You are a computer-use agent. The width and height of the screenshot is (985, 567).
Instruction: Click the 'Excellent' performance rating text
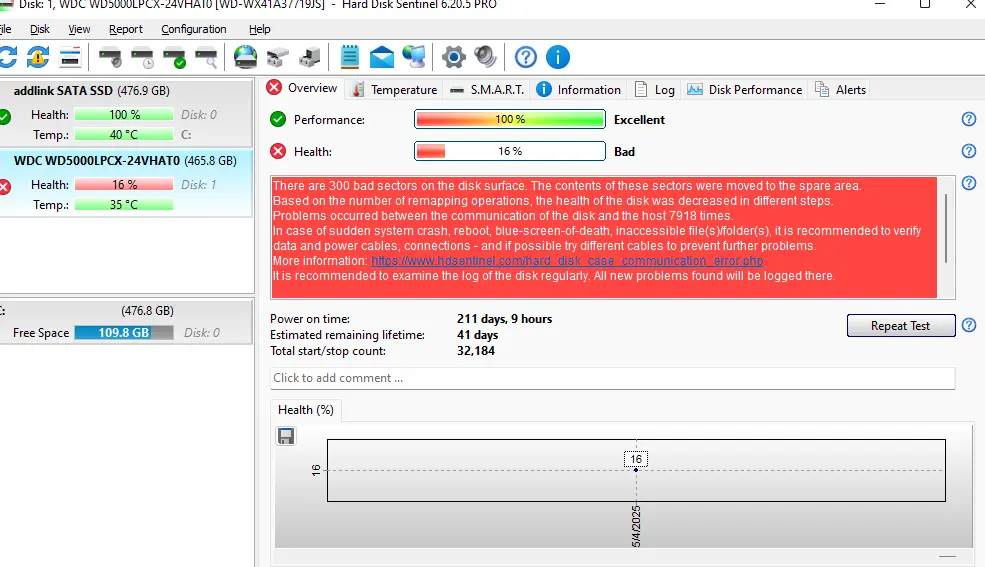click(639, 120)
